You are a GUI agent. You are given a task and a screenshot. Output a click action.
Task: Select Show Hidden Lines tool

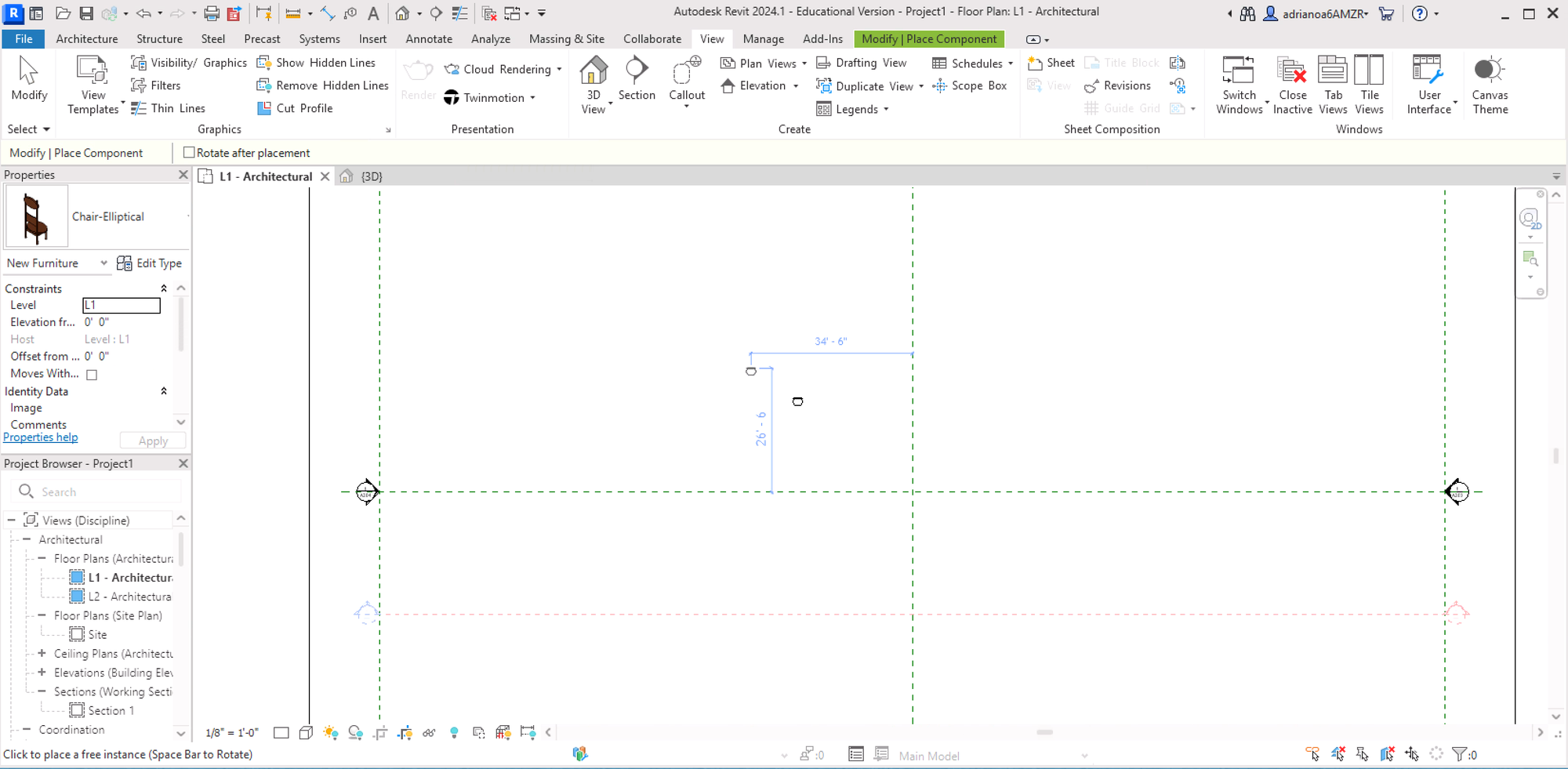coord(316,63)
